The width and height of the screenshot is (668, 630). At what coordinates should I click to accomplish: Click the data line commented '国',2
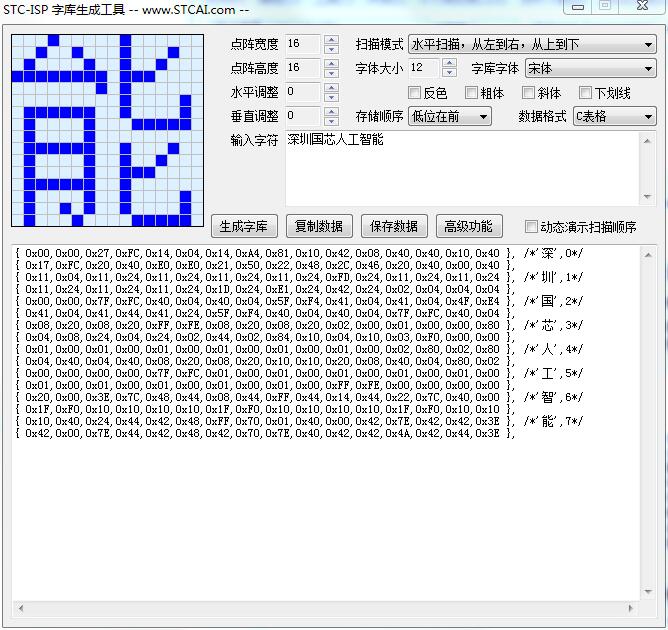[x=298, y=301]
